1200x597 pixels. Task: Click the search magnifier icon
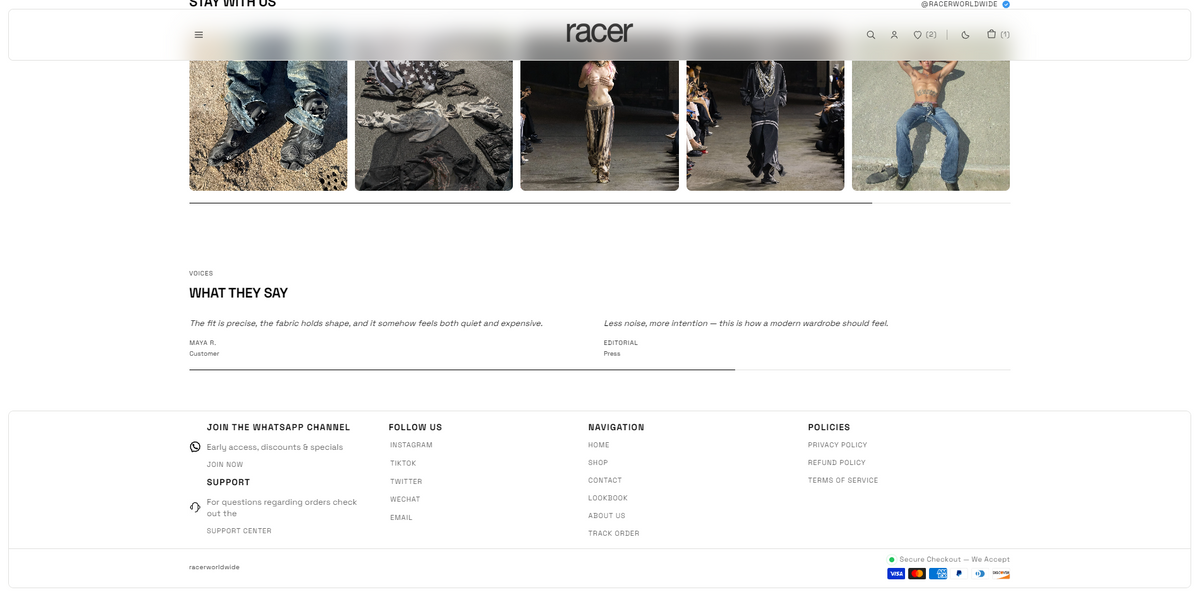coord(871,35)
